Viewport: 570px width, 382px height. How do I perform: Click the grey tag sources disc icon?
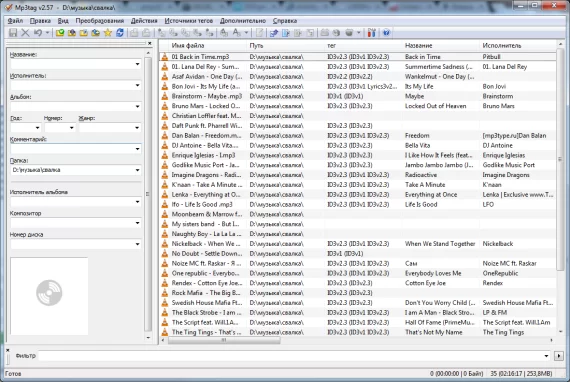(x=349, y=33)
